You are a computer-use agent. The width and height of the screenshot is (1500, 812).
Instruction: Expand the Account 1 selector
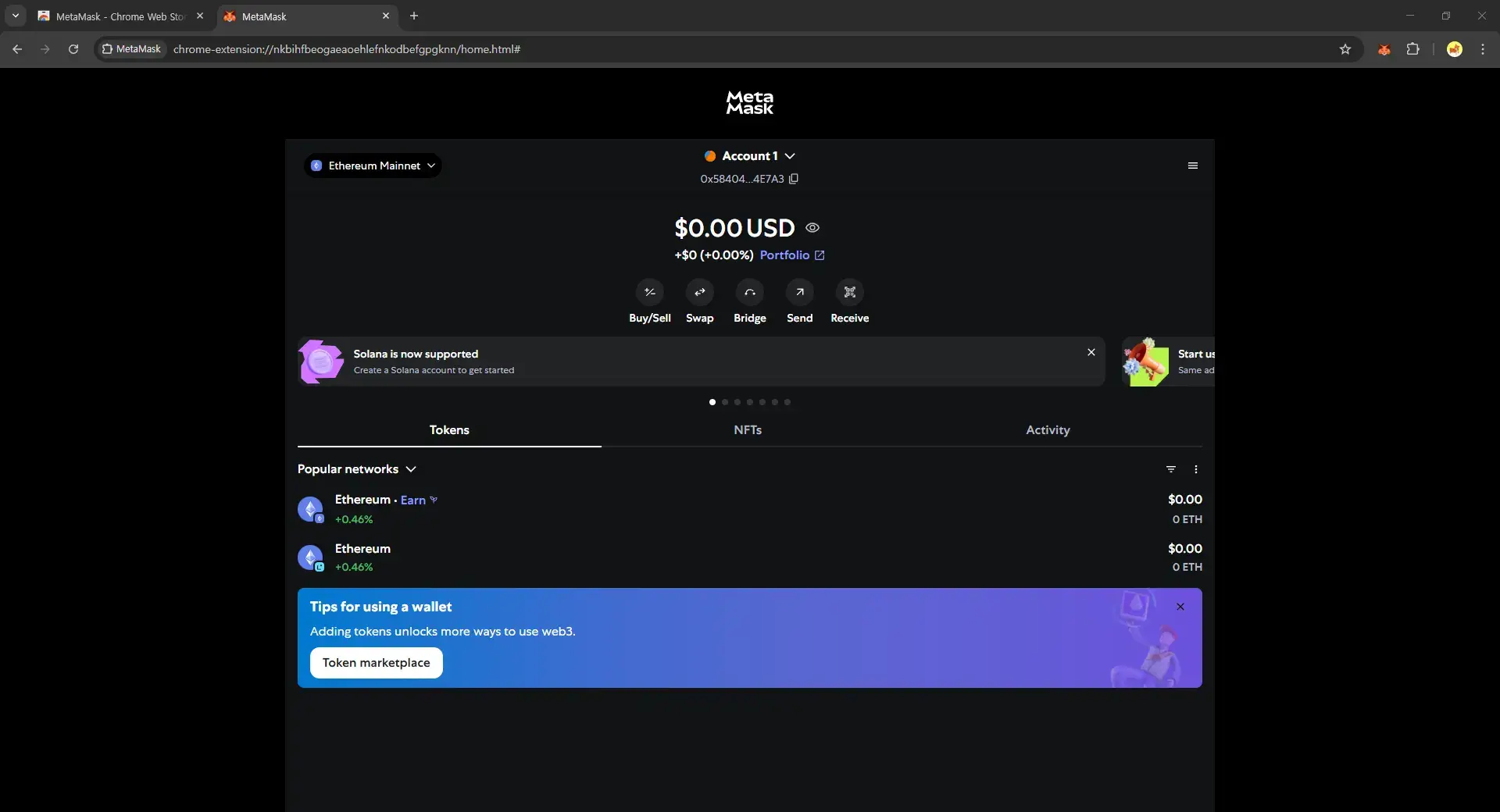coord(749,156)
